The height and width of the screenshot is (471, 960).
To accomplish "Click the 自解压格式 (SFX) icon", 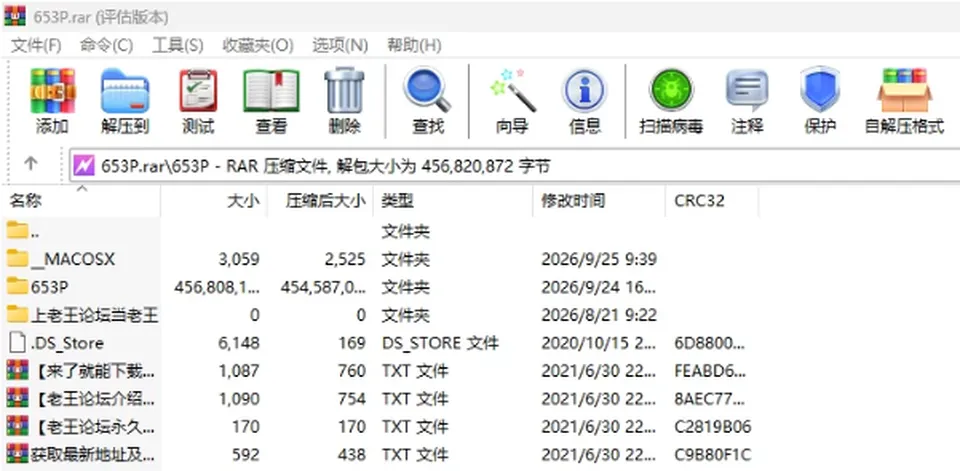I will point(904,91).
